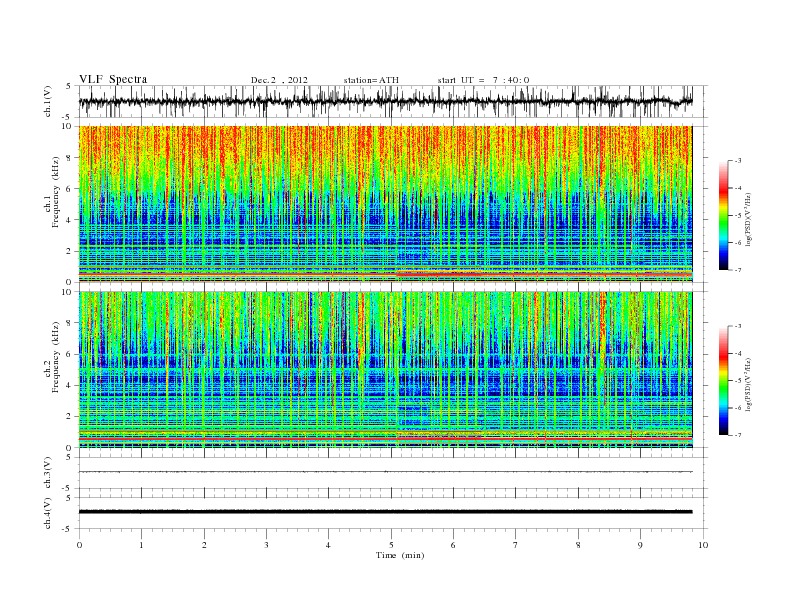
Task: Click the ch.2 "Frequency (kHz)" axis label
Action: tap(55, 356)
